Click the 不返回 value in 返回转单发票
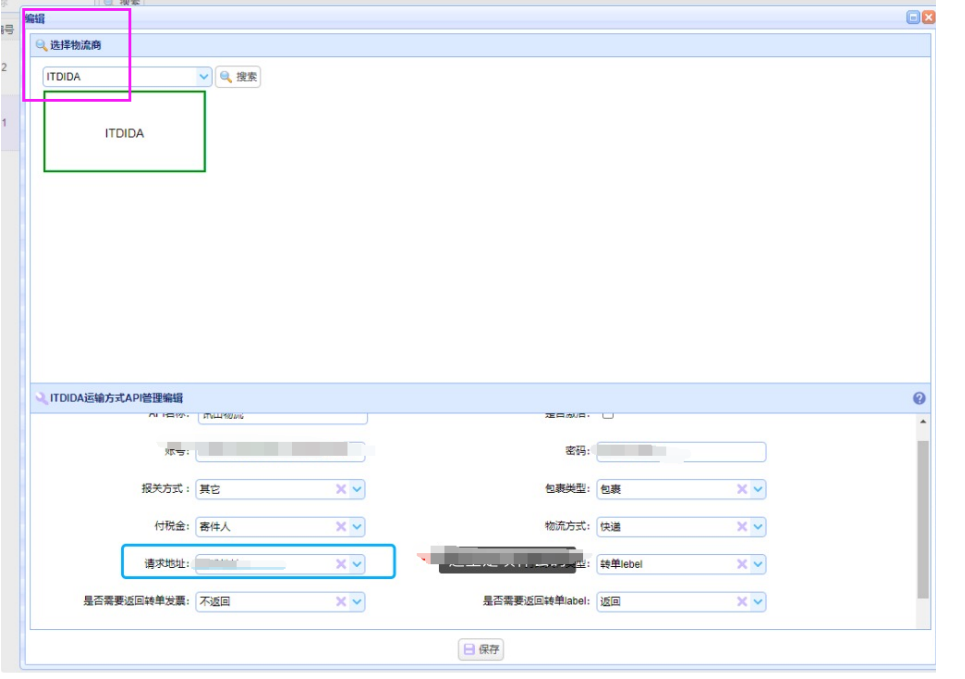The width and height of the screenshot is (965, 679). click(215, 601)
